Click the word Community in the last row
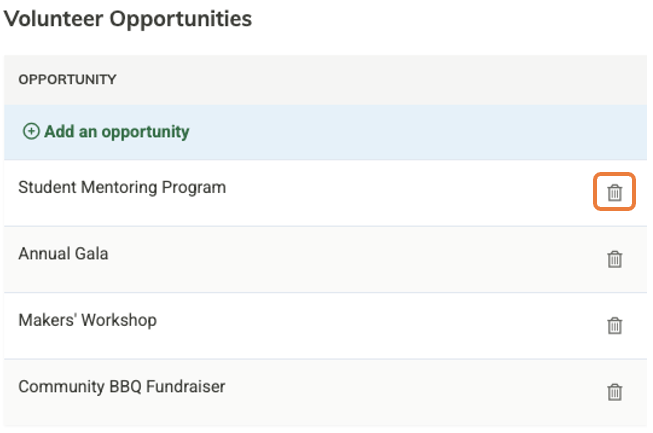 (61, 387)
